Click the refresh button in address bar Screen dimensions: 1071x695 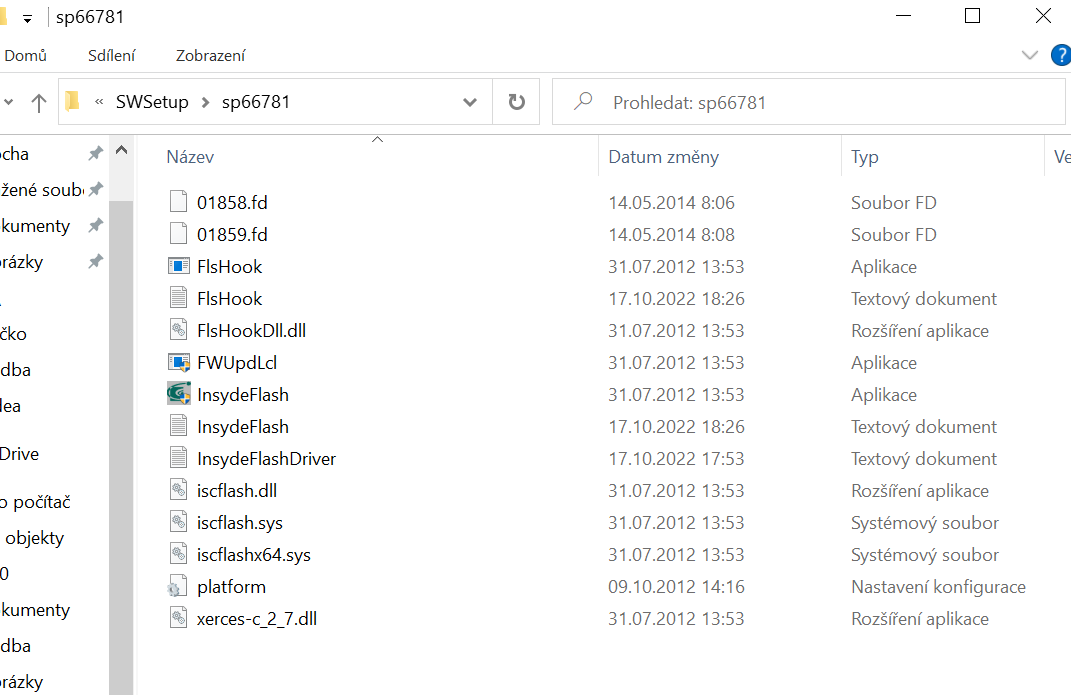coord(516,102)
